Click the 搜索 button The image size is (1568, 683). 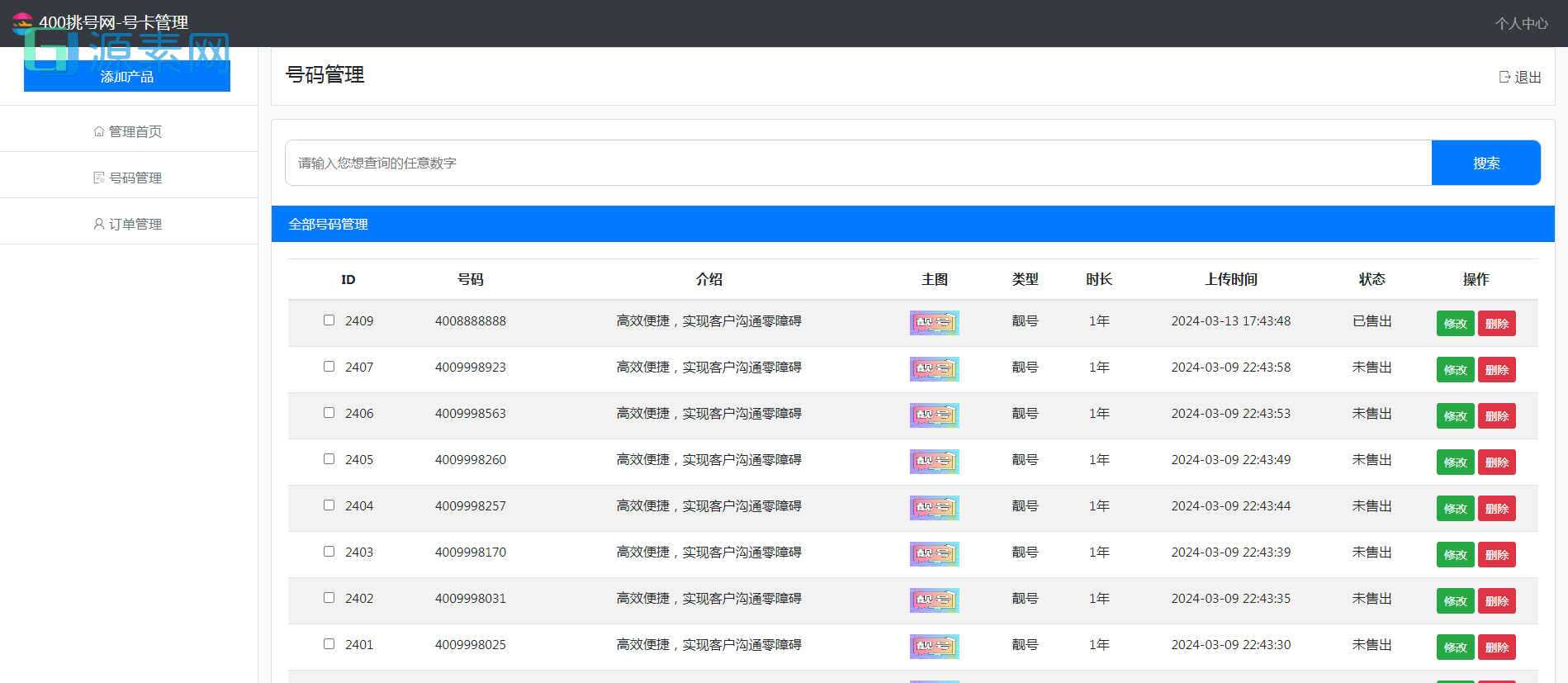(1486, 163)
